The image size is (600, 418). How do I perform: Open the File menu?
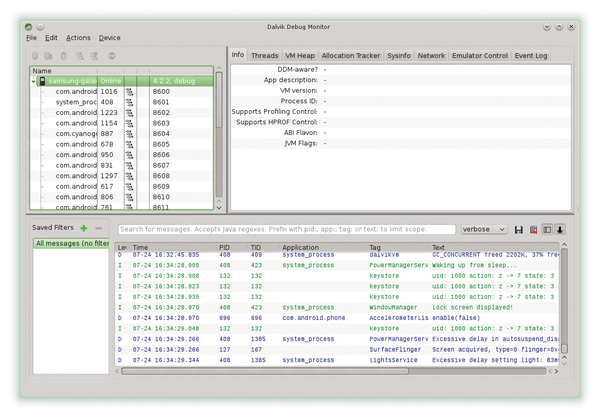point(31,38)
